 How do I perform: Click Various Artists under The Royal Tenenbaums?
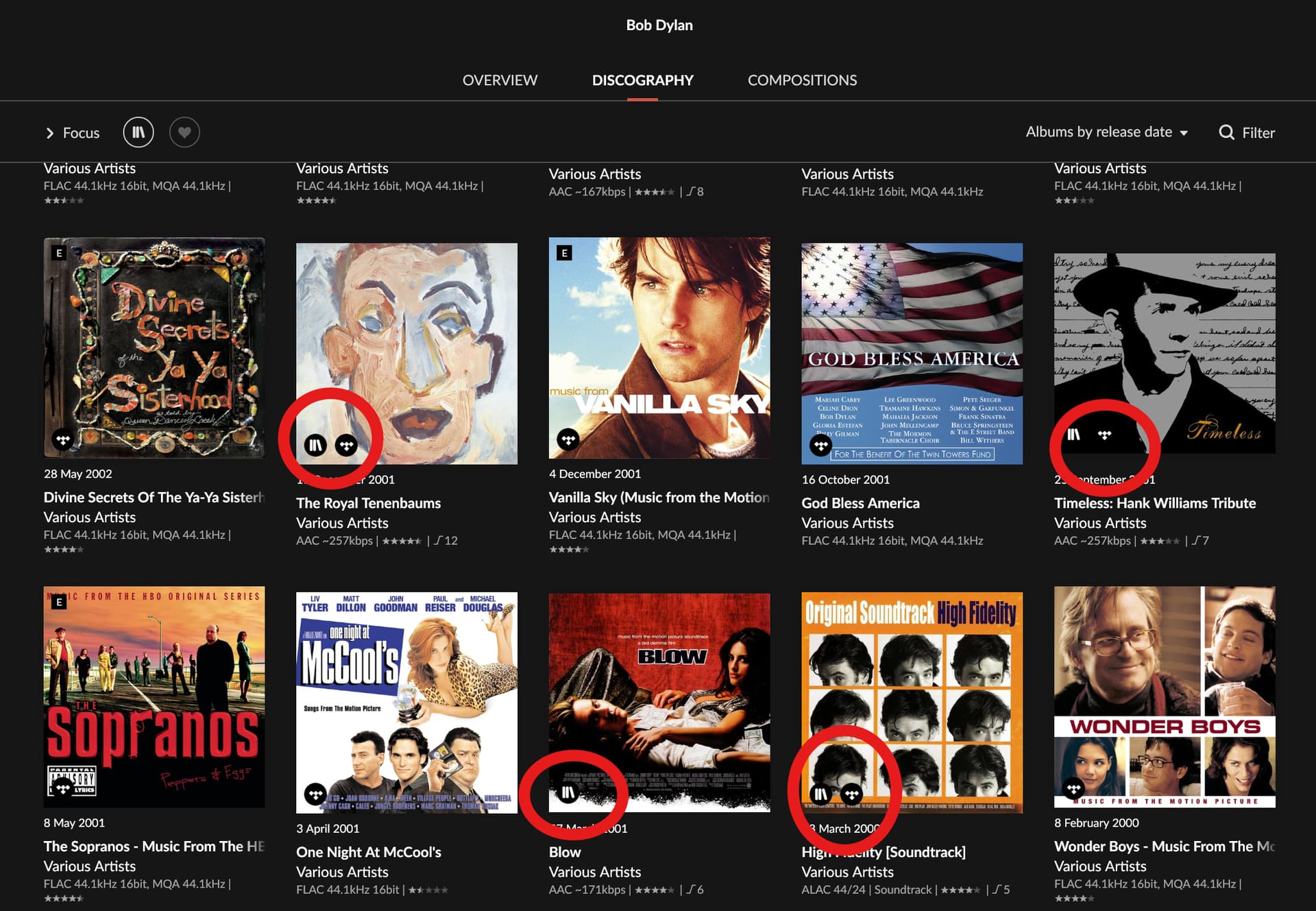342,523
